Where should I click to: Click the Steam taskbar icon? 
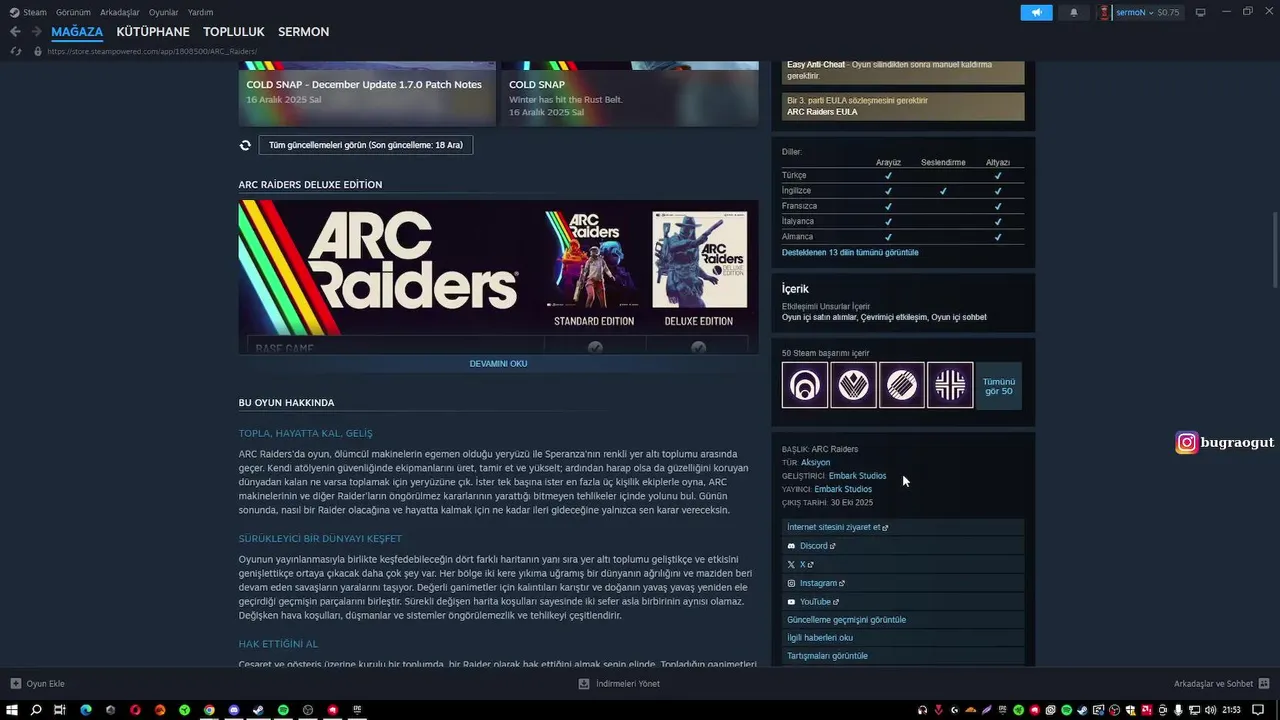(x=258, y=710)
